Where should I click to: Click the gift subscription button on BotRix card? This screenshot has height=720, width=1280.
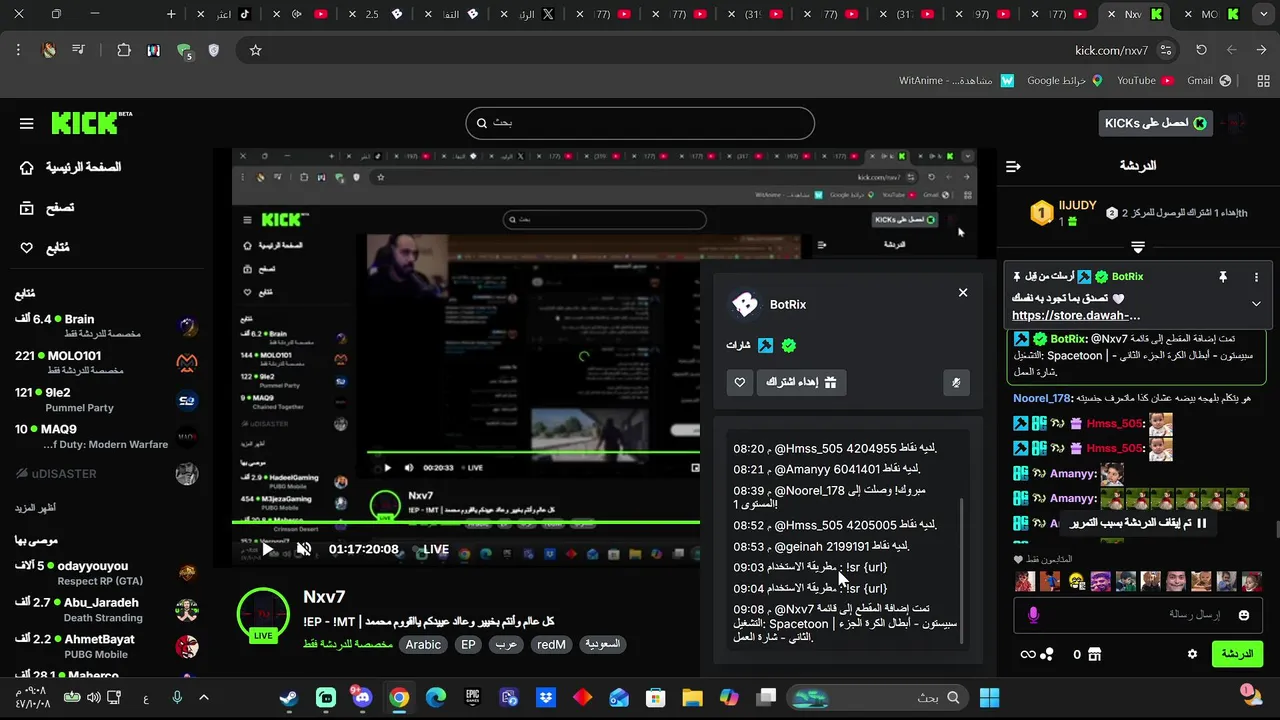tap(800, 382)
